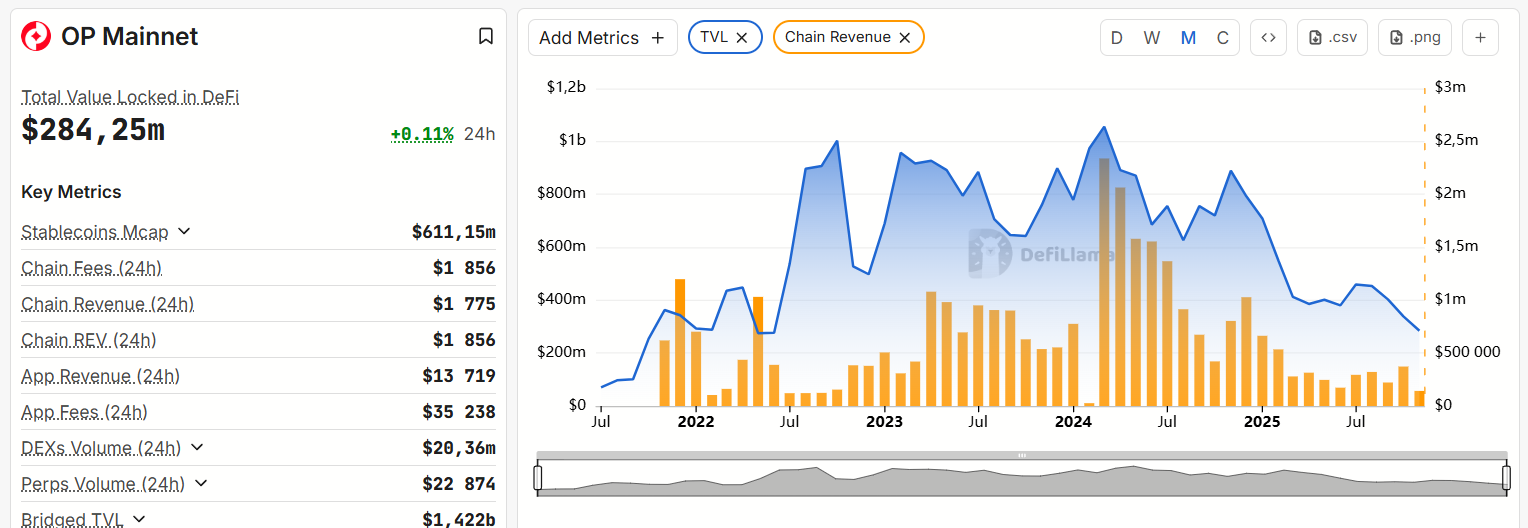The width and height of the screenshot is (1528, 528).
Task: Remove Chain Revenue metric with X
Action: (x=904, y=37)
